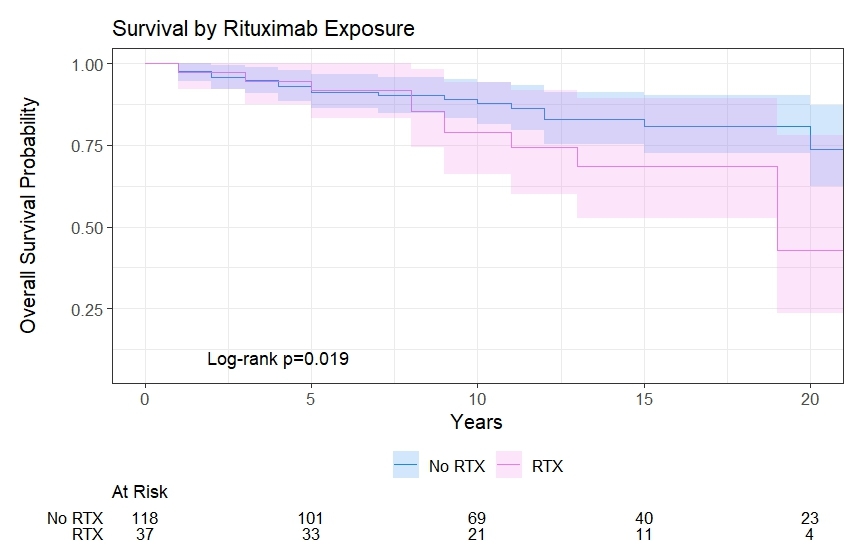Click the No RTX row label in risk table
The height and width of the screenshot is (557, 862).
pos(75,518)
